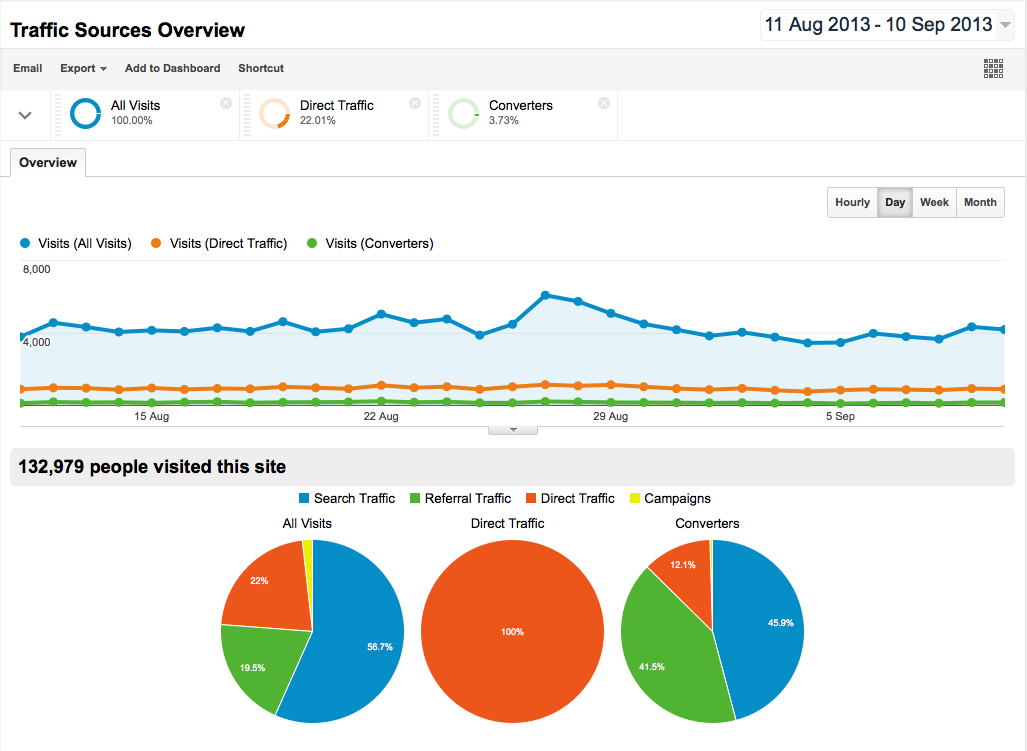The image size is (1027, 751).
Task: Remove the All Visits segment
Action: [x=226, y=103]
